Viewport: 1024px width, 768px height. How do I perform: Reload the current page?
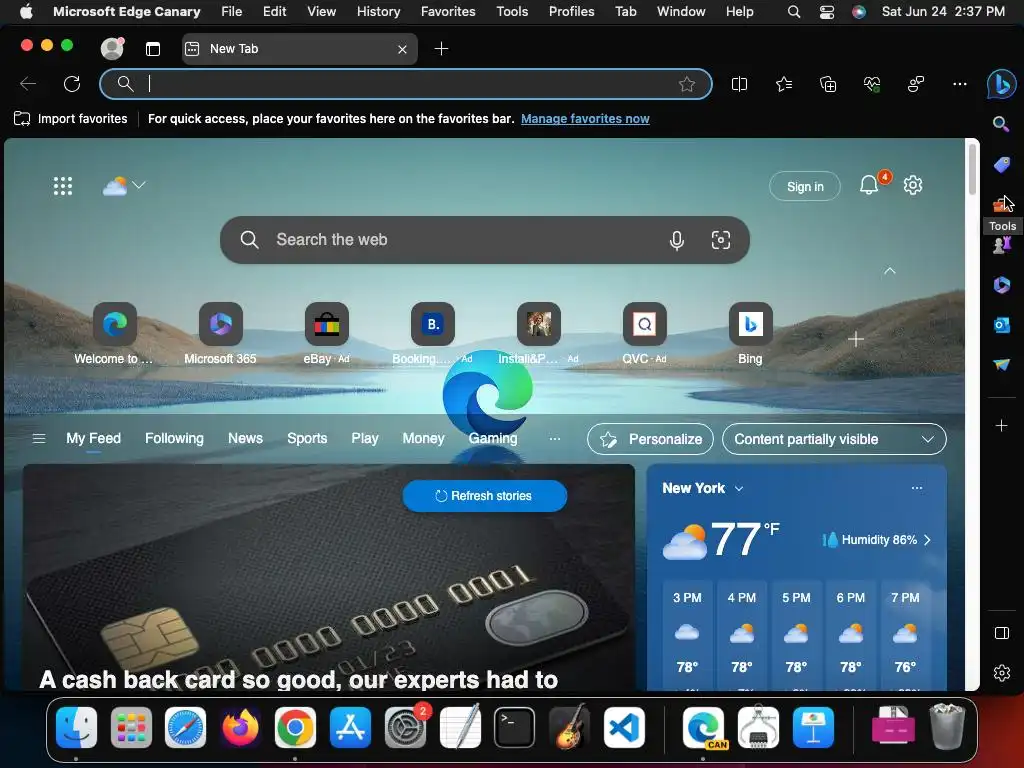tap(72, 84)
